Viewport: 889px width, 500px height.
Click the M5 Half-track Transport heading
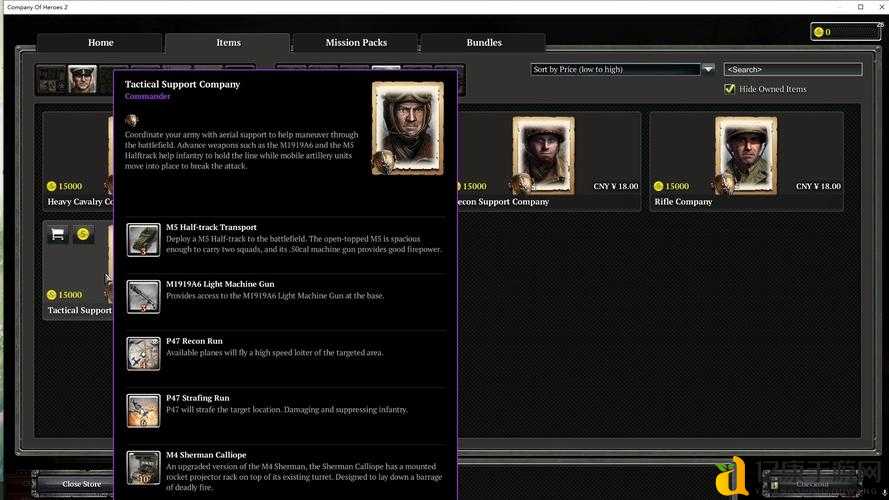pos(211,227)
